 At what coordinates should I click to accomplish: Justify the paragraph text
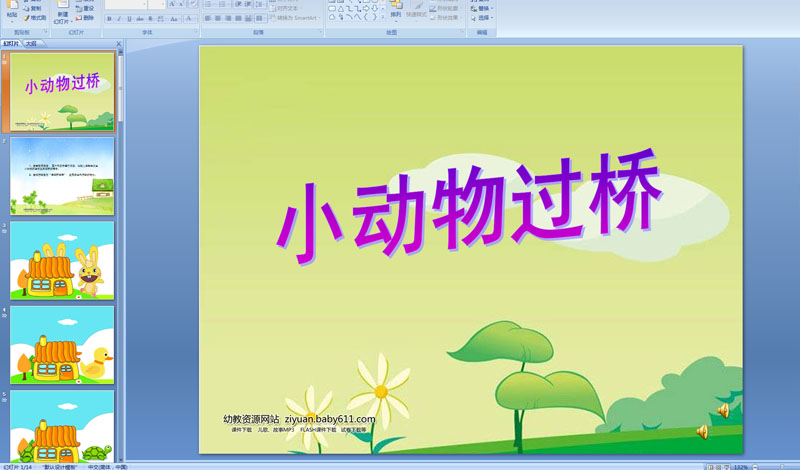pos(238,18)
